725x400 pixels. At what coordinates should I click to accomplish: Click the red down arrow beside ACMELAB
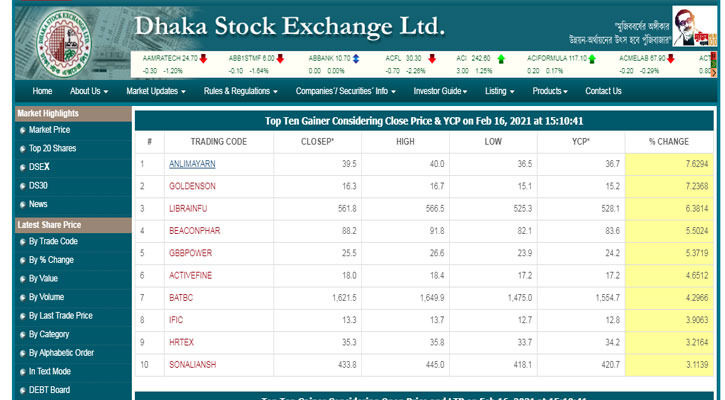[x=672, y=58]
